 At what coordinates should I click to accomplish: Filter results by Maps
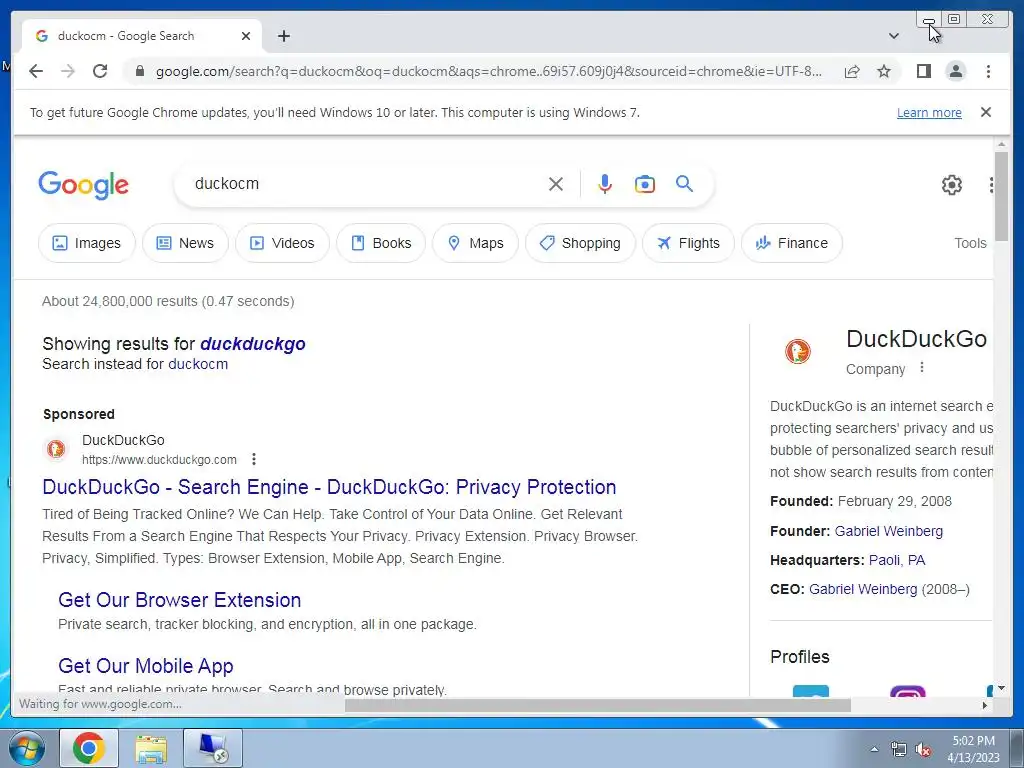point(475,243)
